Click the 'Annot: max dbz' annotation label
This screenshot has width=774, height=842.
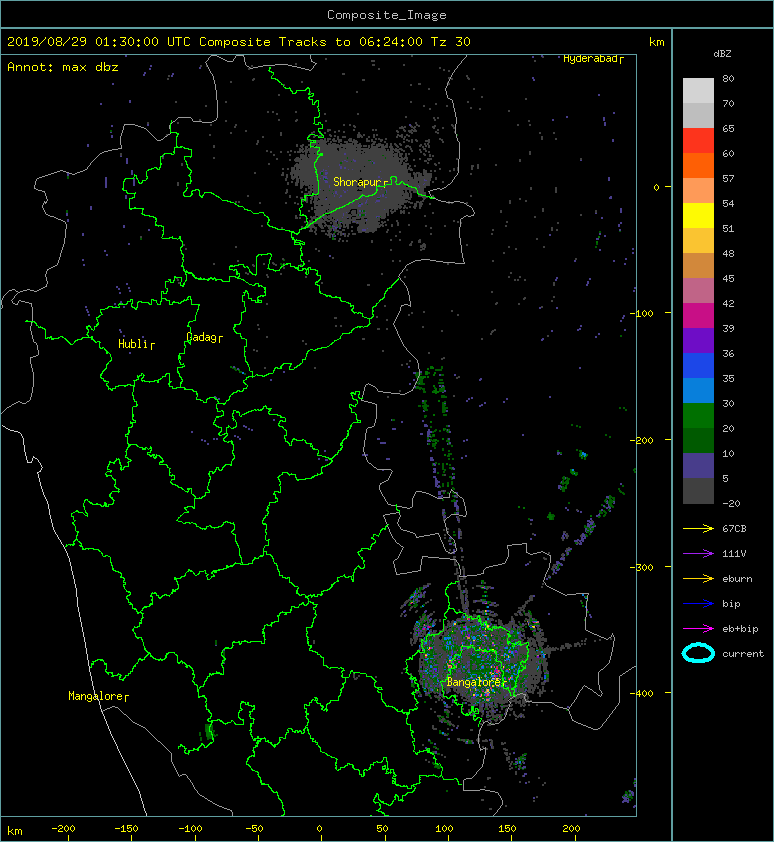62,67
